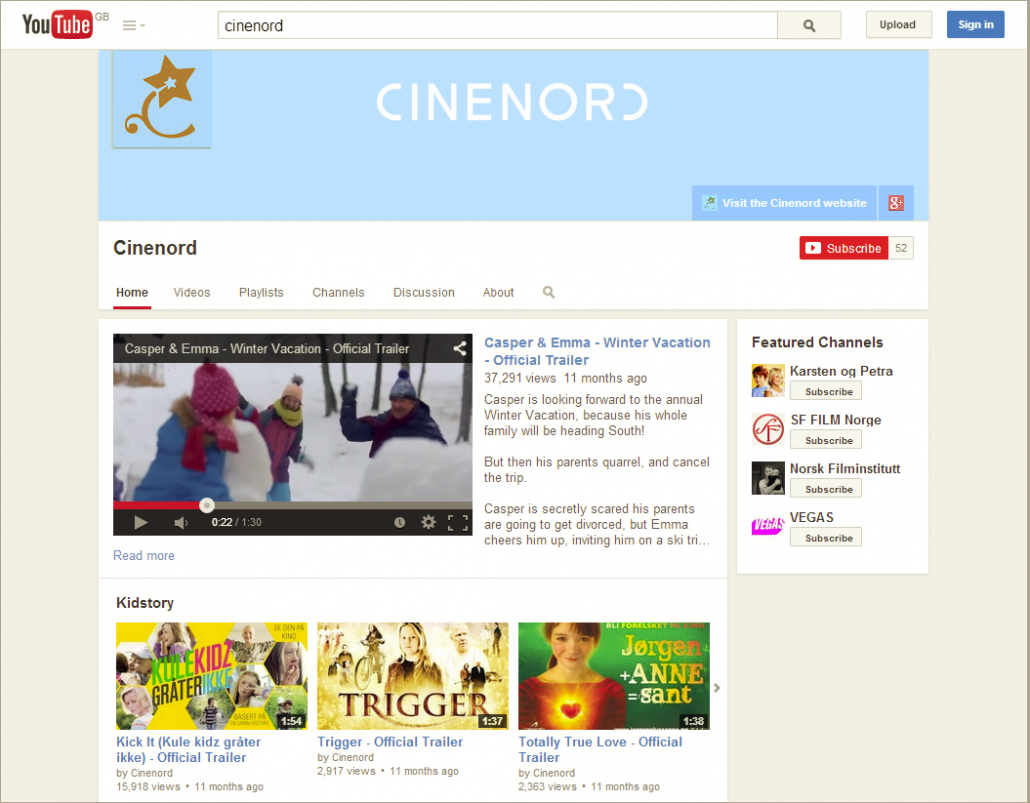Image resolution: width=1030 pixels, height=803 pixels.
Task: Click the Watch Later clock icon
Action: [399, 522]
